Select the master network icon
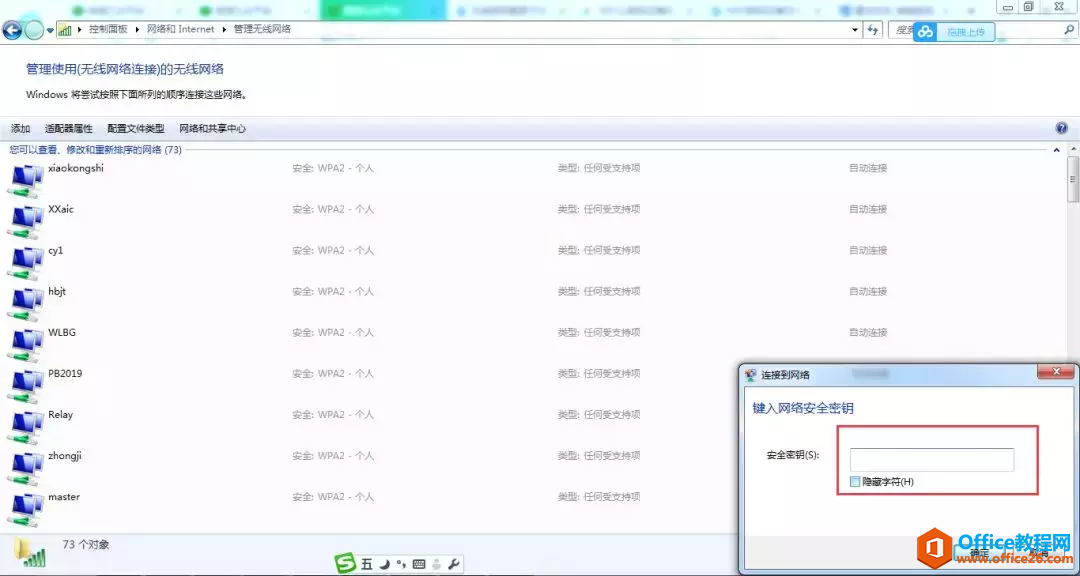The image size is (1080, 576). click(25, 511)
